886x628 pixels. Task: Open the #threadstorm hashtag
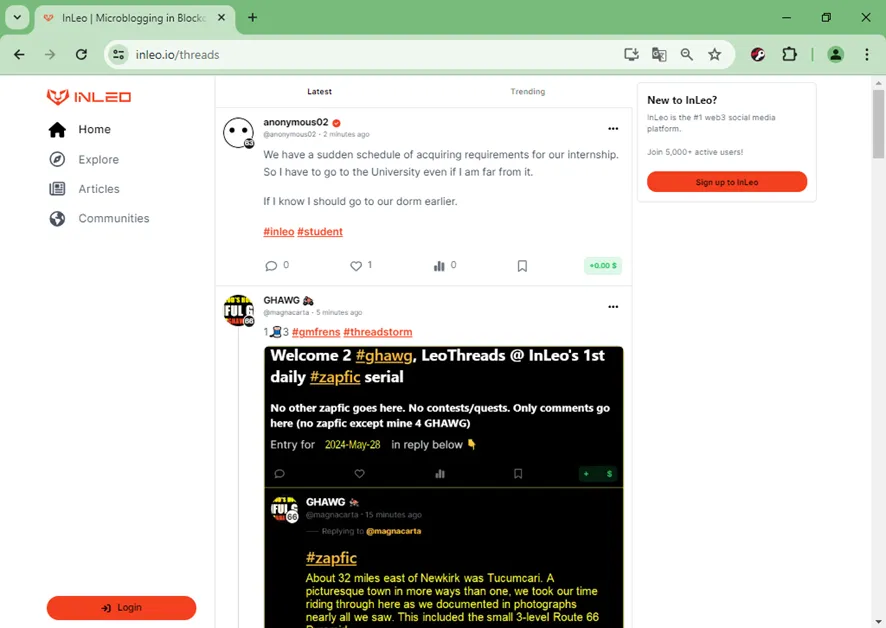pyautogui.click(x=377, y=332)
